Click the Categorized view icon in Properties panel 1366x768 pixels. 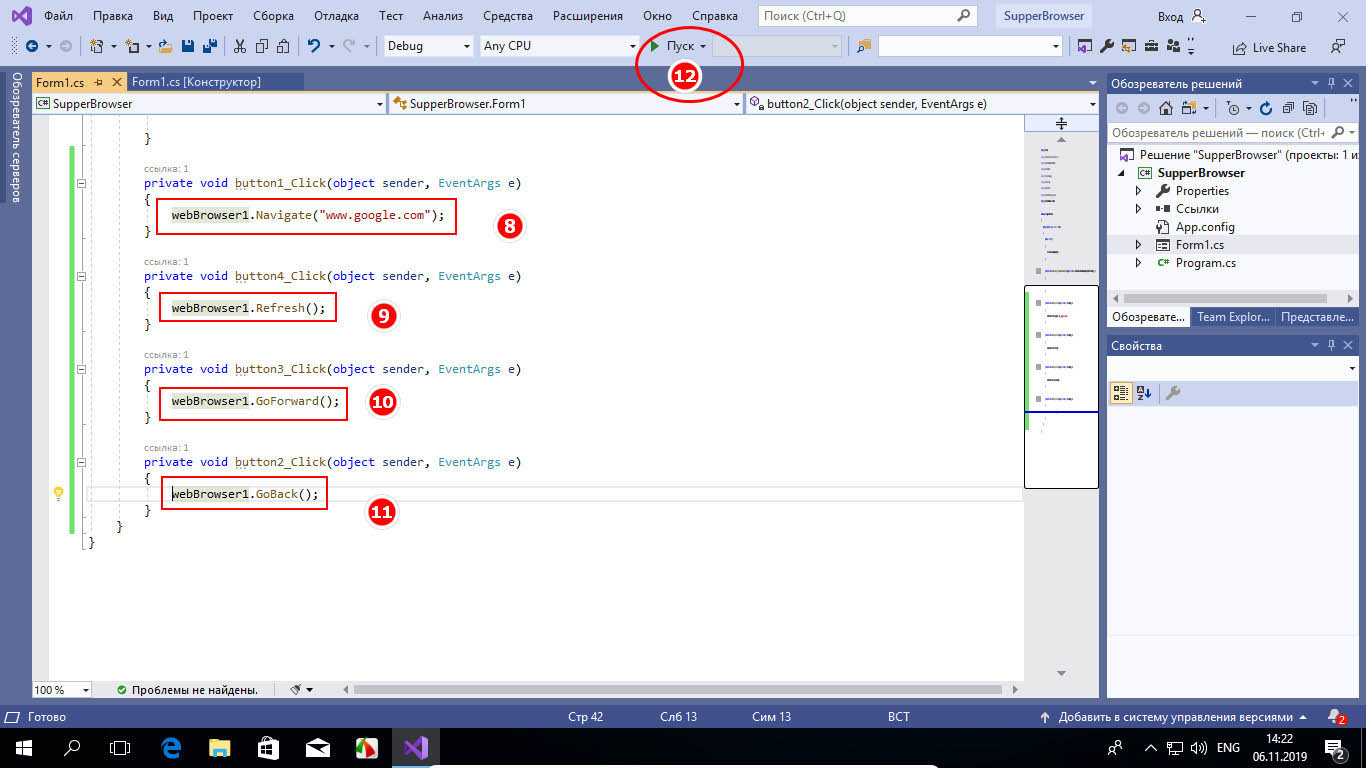tap(1121, 393)
